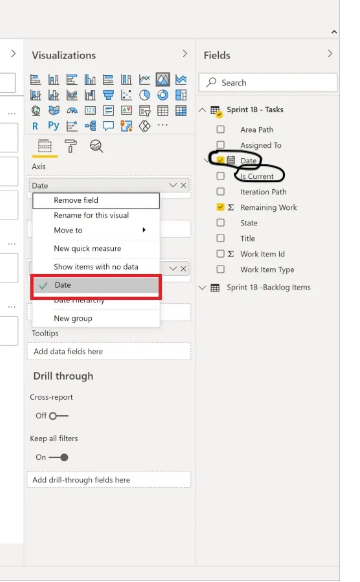Select the Clustered column chart visual

(90, 79)
